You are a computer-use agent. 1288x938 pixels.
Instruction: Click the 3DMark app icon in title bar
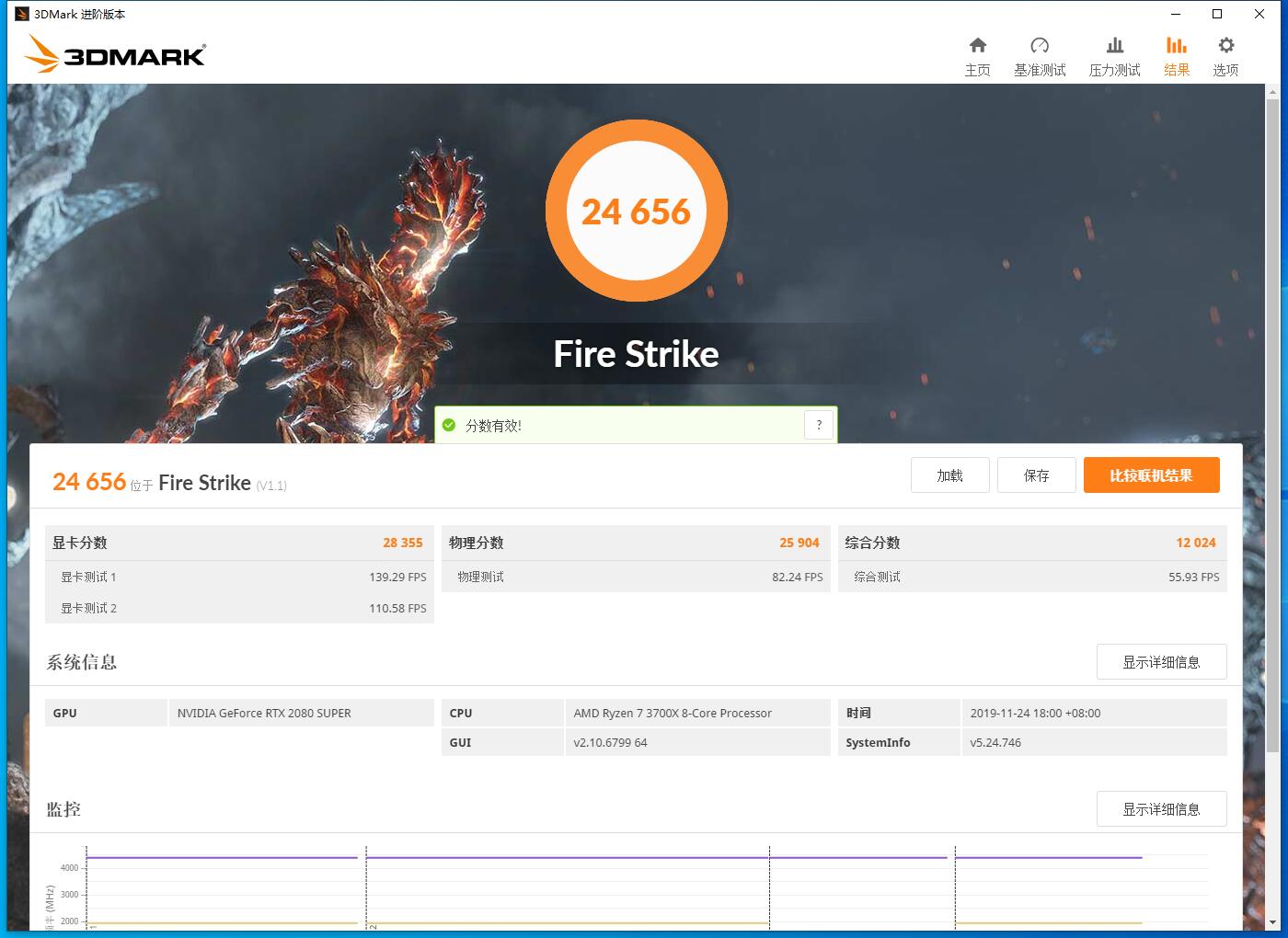[x=22, y=14]
